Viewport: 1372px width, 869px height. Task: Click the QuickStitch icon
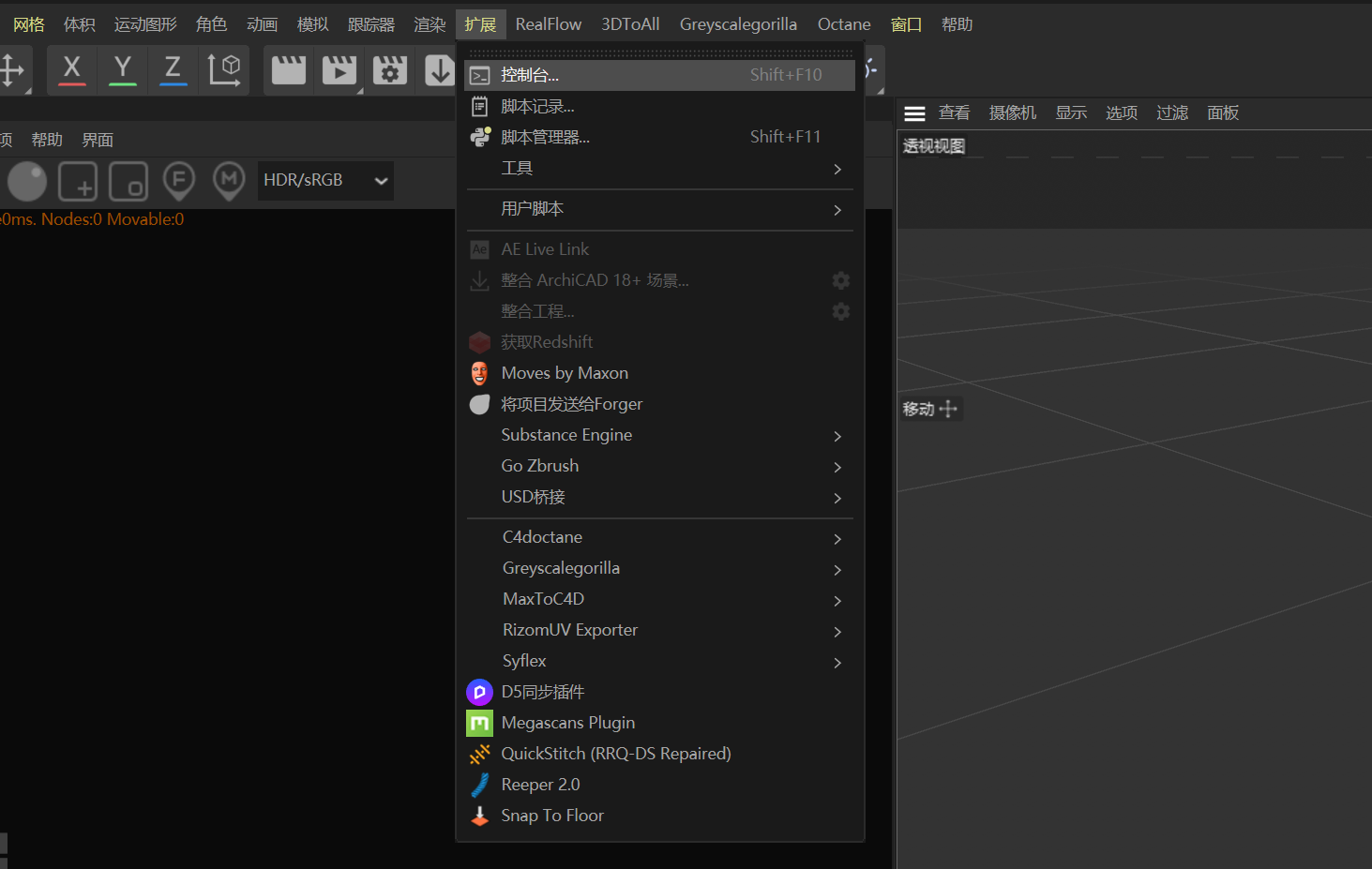pyautogui.click(x=480, y=754)
